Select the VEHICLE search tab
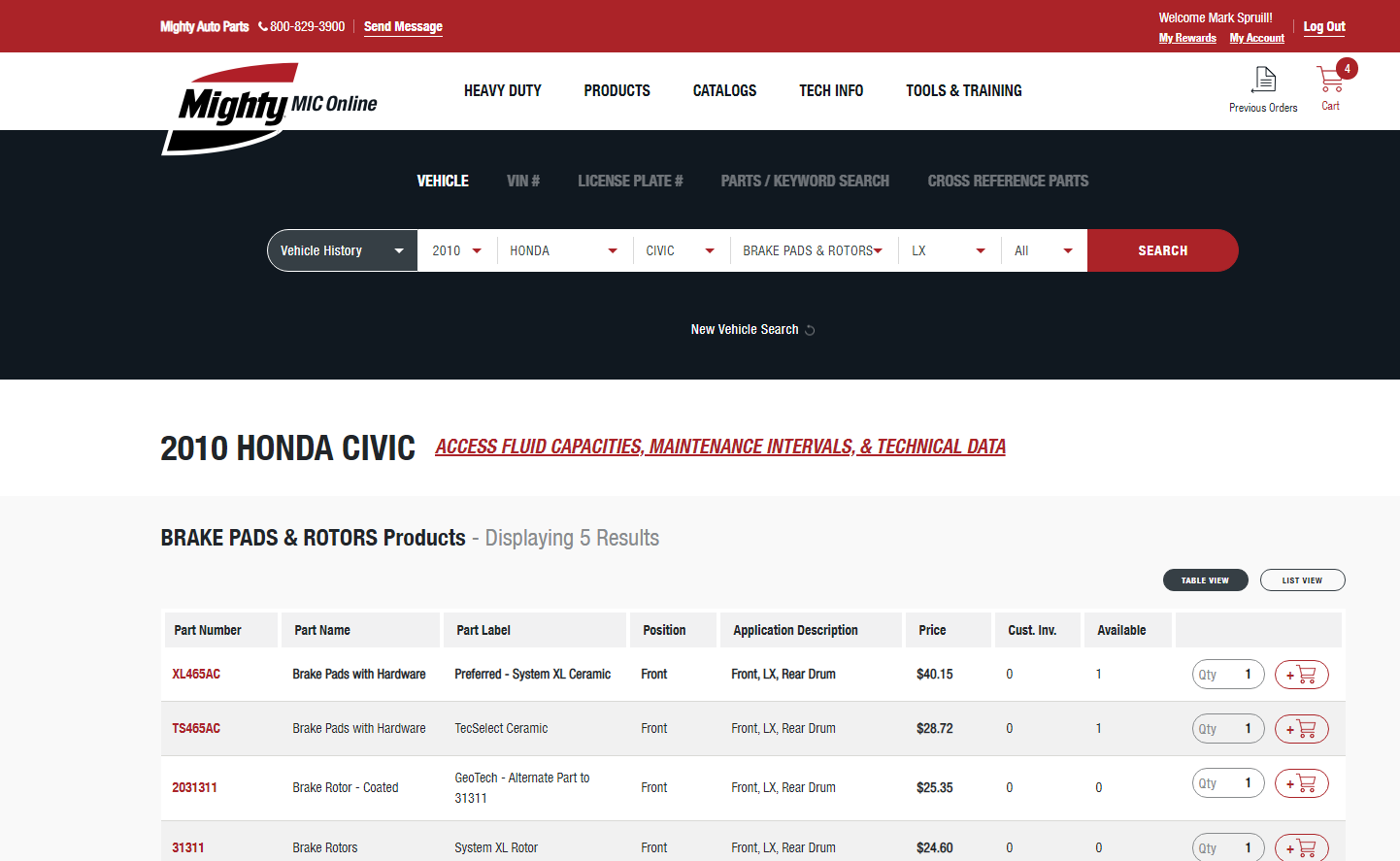 click(443, 182)
